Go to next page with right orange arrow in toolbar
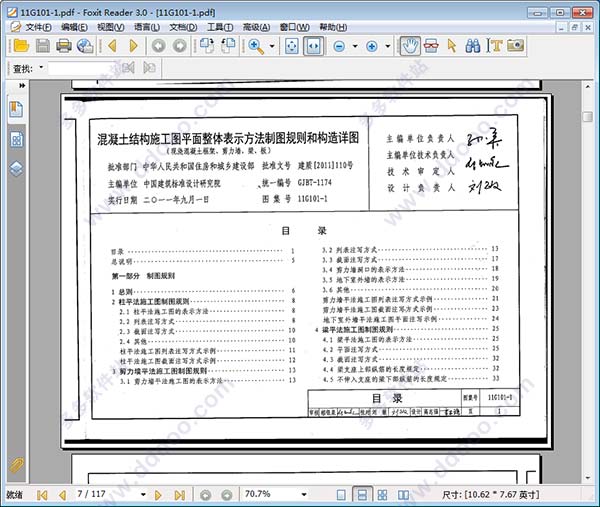 (x=133, y=46)
